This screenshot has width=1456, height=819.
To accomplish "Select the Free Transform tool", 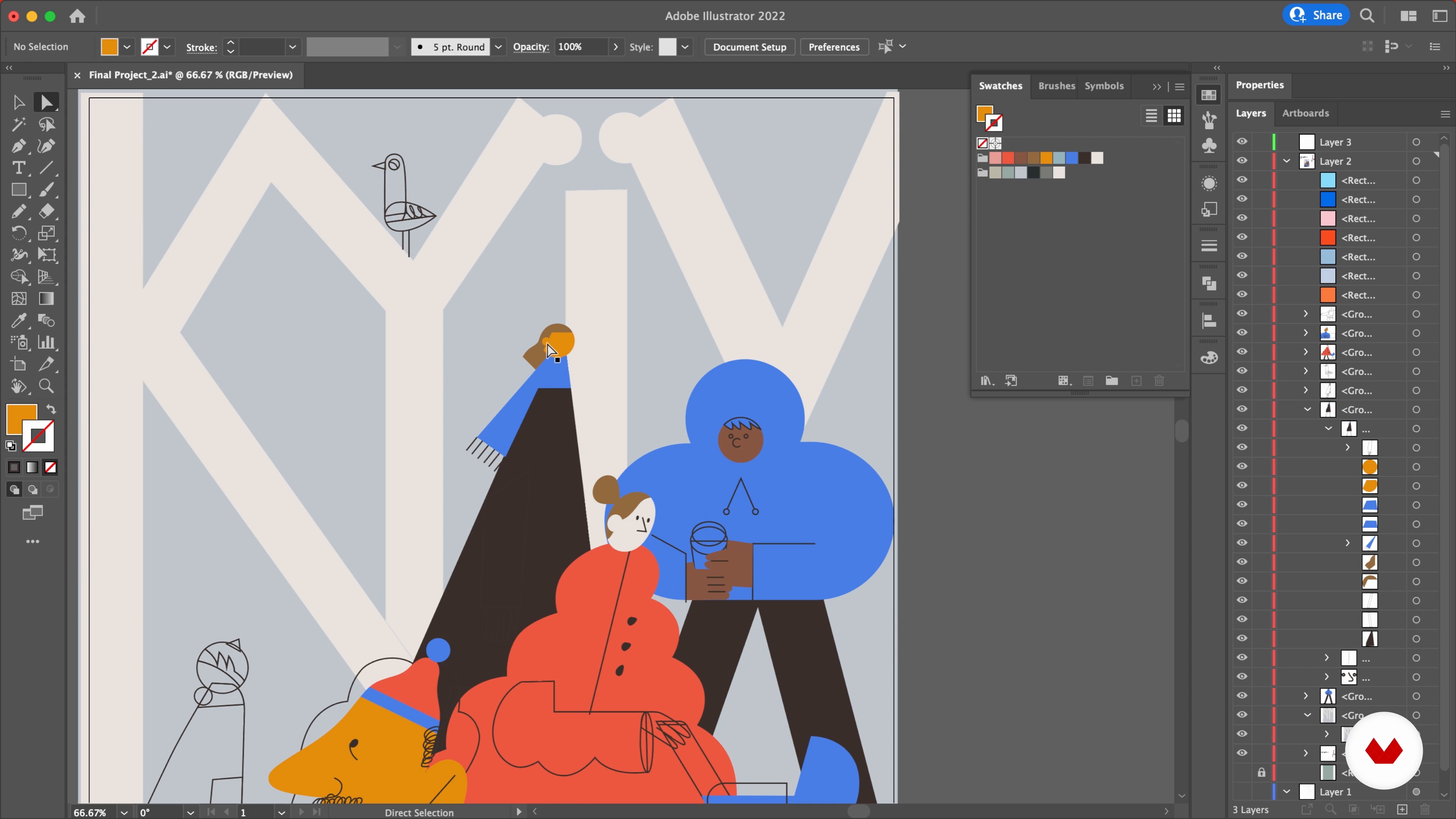I will (46, 255).
